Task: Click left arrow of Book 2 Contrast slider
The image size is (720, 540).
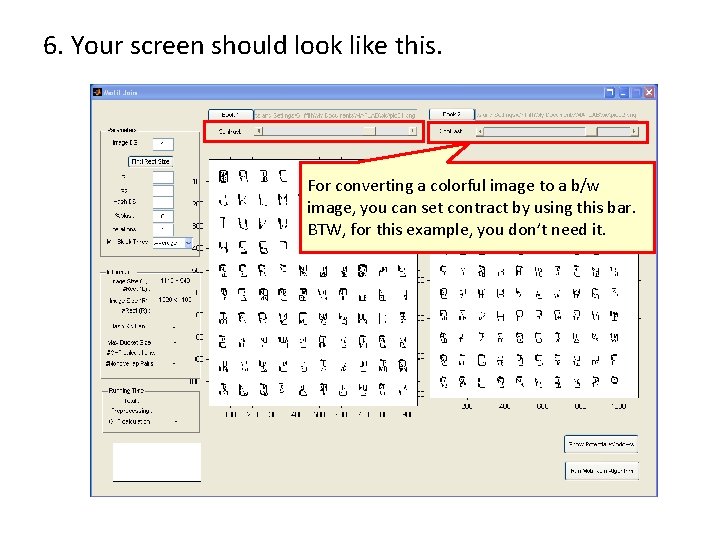Action: point(480,132)
